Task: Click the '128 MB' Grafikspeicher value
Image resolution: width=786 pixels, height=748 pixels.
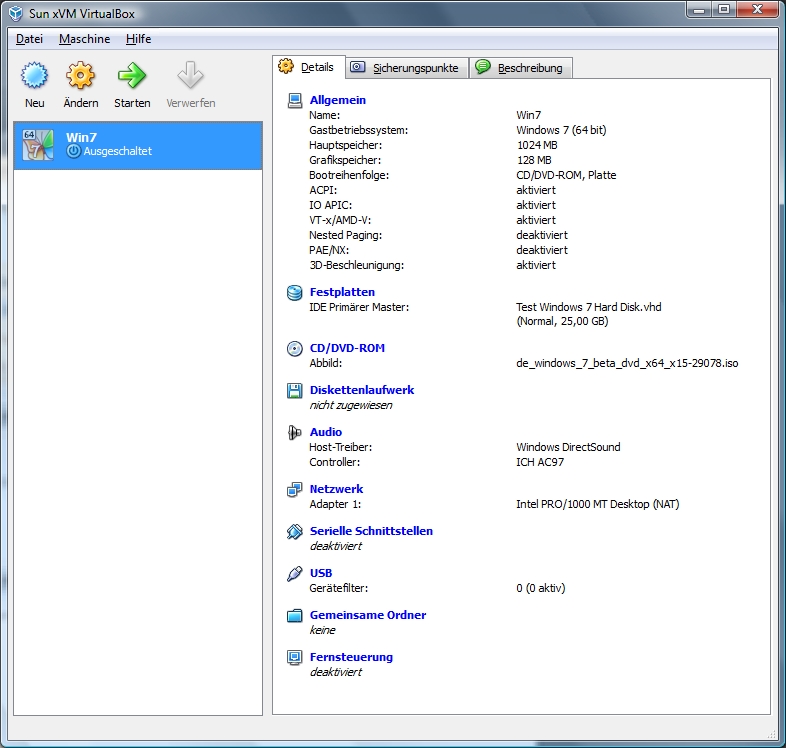Action: [534, 160]
